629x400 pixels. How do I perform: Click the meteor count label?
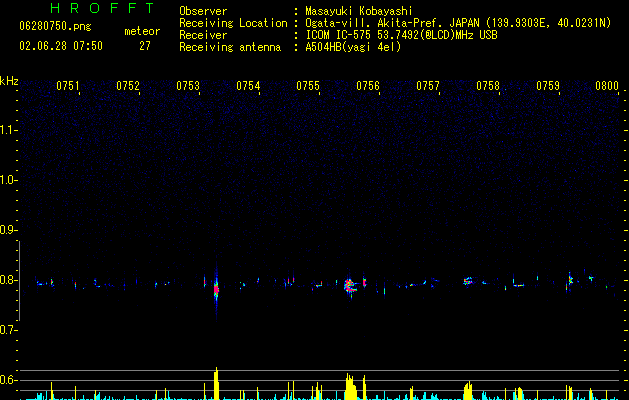tap(142, 31)
